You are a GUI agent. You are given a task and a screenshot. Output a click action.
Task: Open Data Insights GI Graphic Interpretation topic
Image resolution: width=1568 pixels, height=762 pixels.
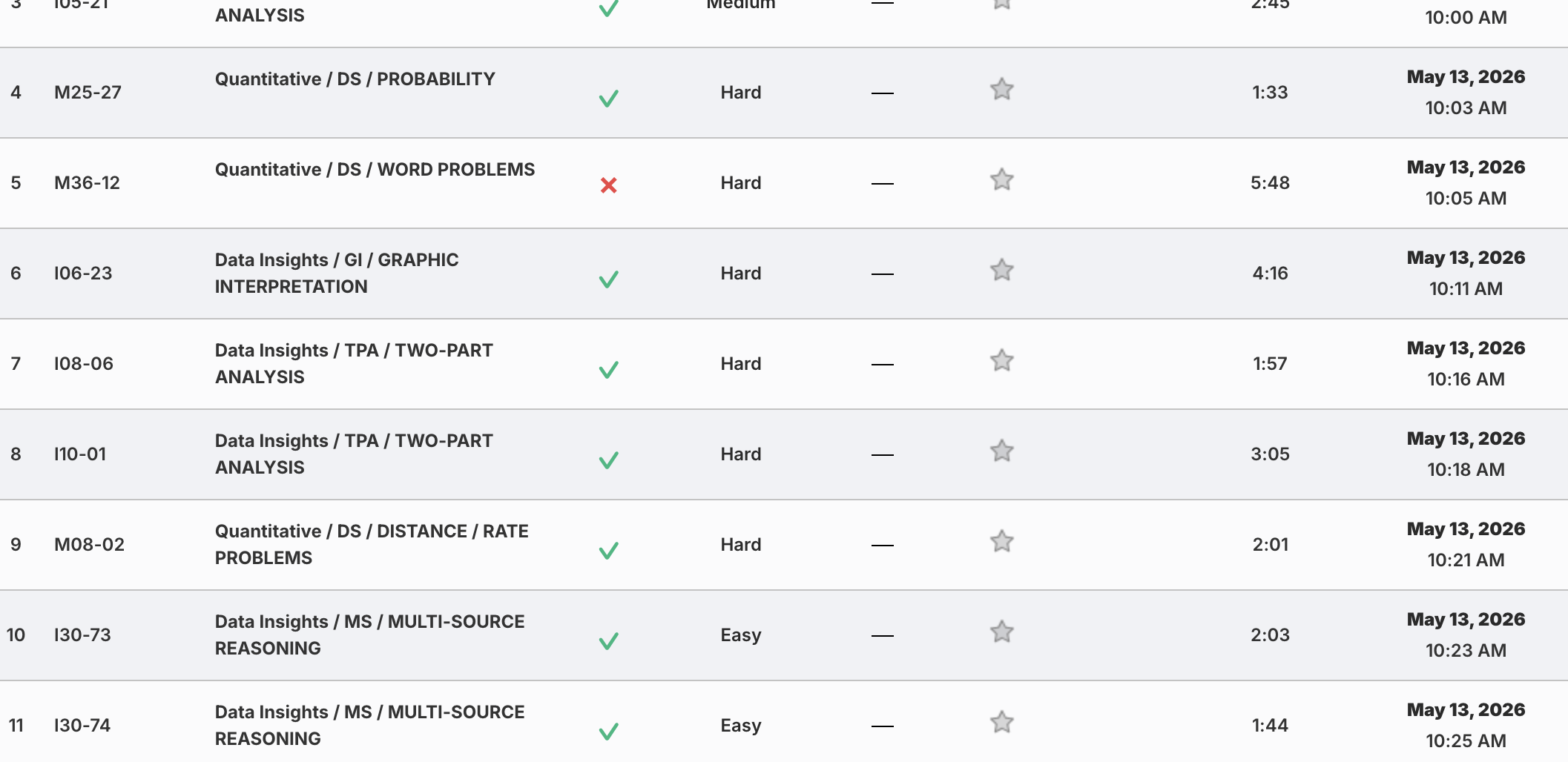[337, 274]
